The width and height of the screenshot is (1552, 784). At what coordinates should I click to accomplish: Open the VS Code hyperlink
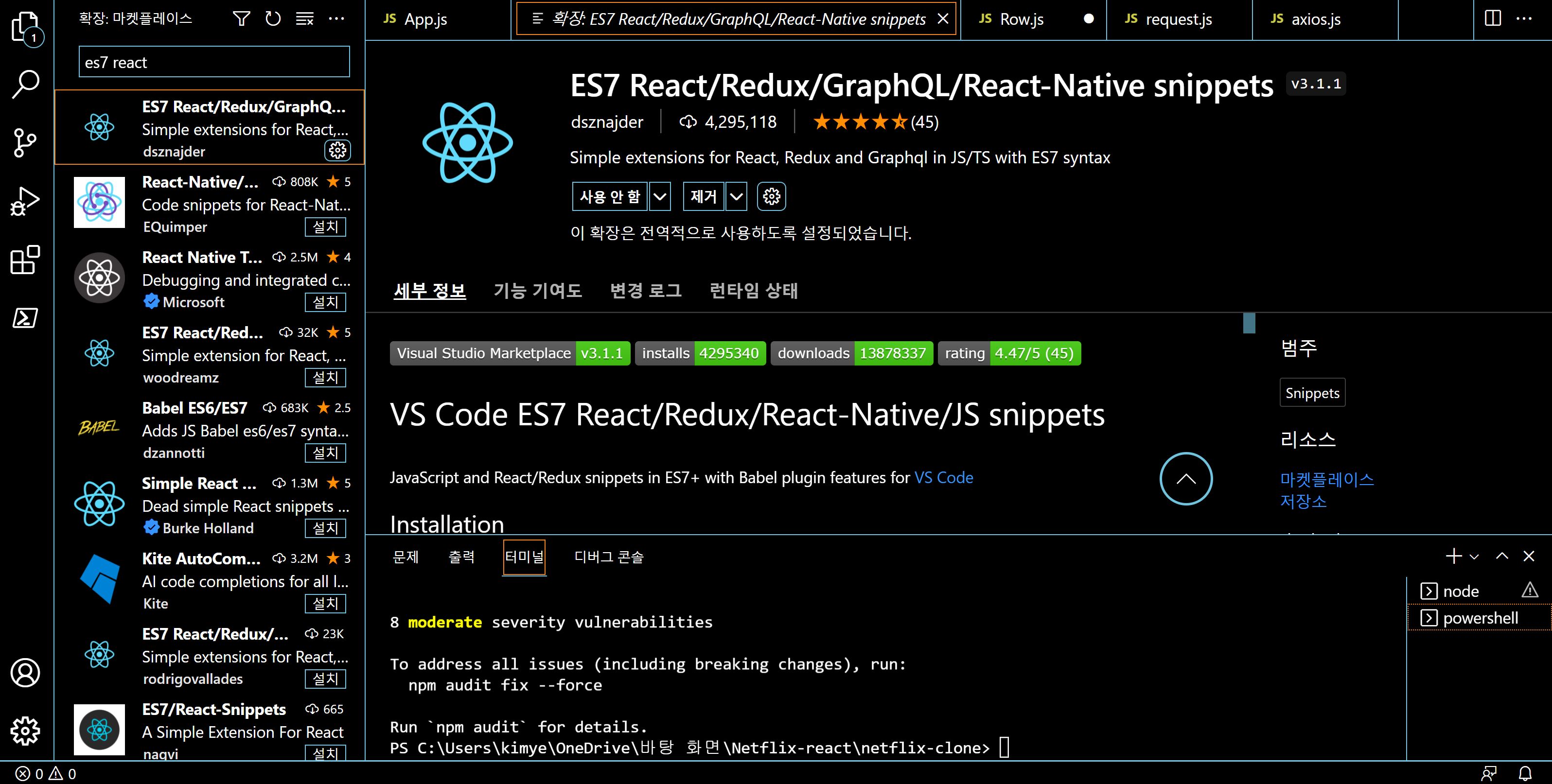pyautogui.click(x=943, y=477)
